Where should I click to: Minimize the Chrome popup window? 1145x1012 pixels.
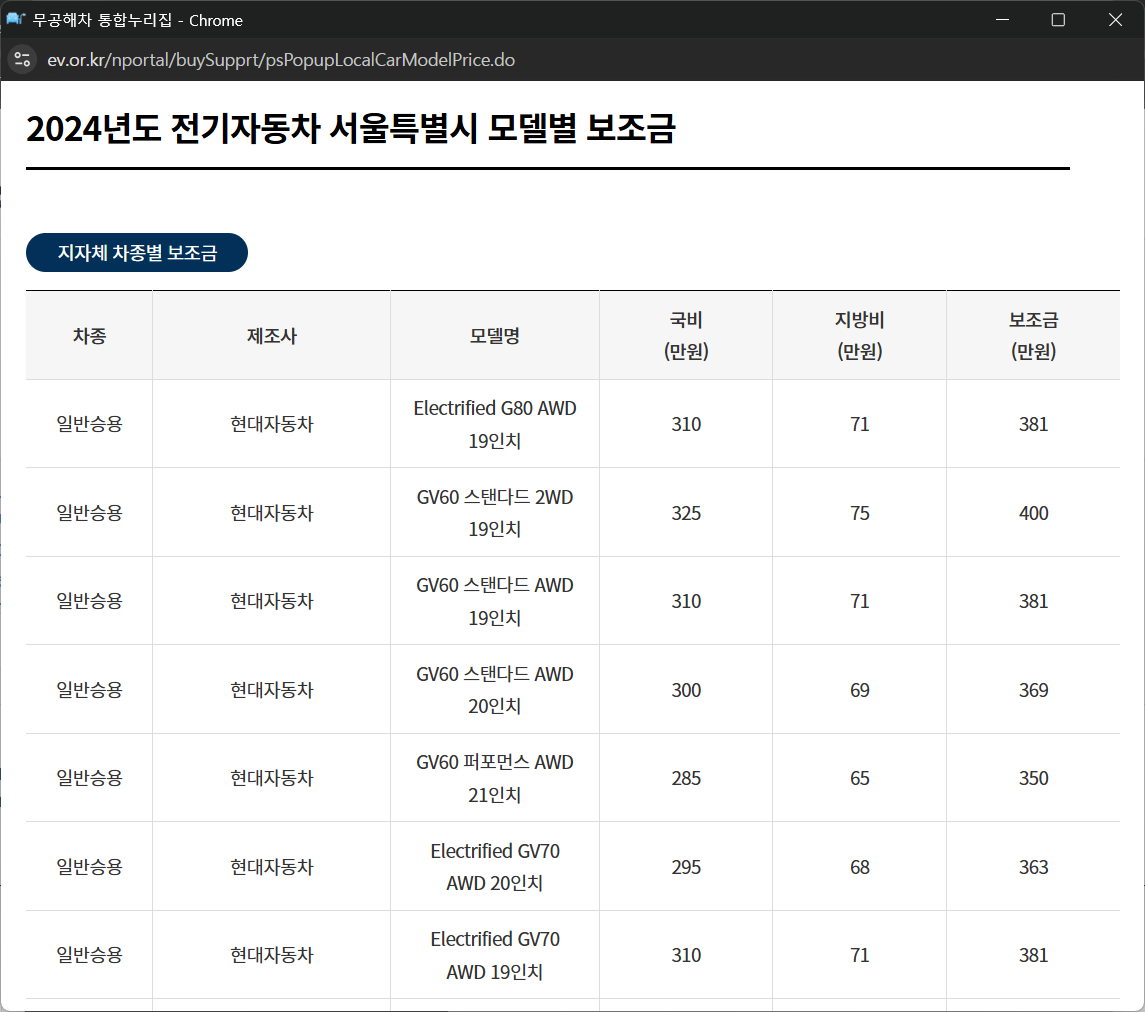coord(1002,20)
